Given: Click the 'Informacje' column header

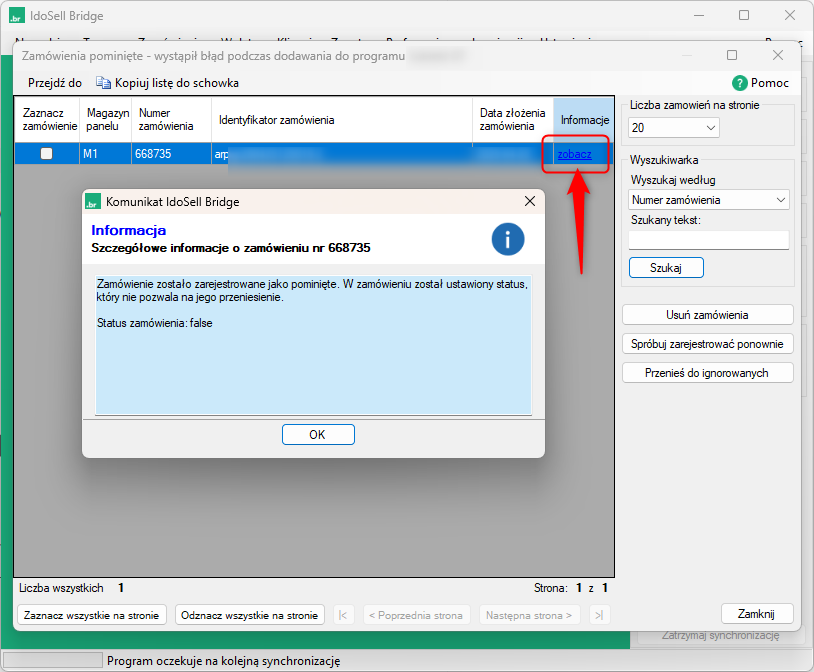Looking at the screenshot, I should 584,120.
